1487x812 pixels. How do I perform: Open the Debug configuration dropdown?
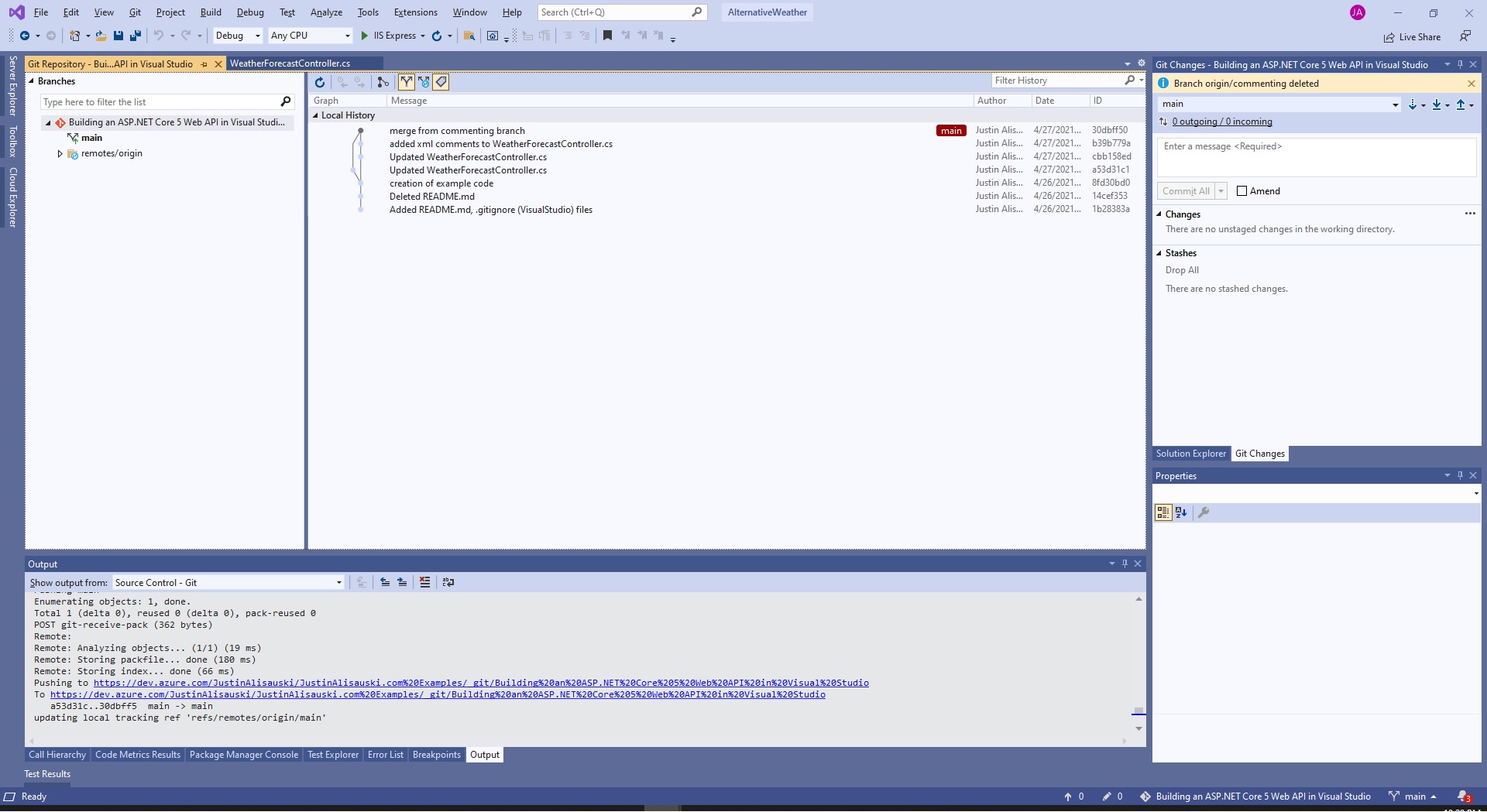coord(238,36)
